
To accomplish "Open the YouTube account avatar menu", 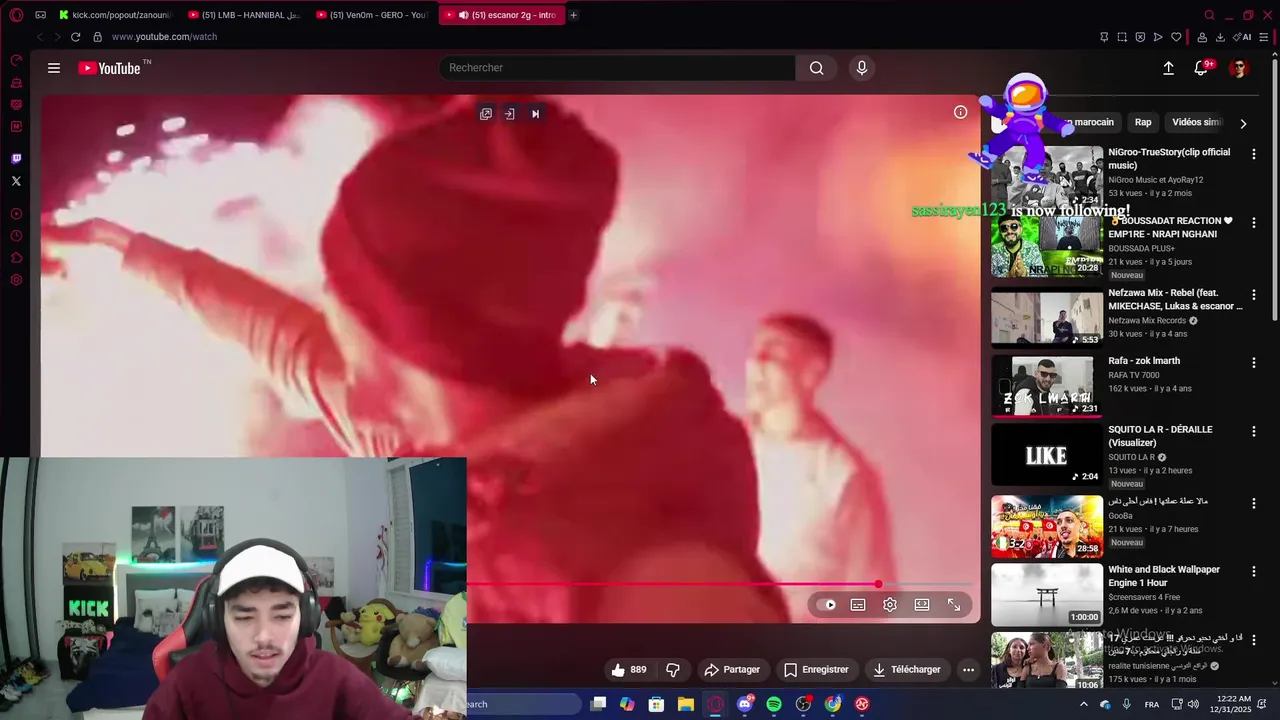I will click(x=1239, y=68).
